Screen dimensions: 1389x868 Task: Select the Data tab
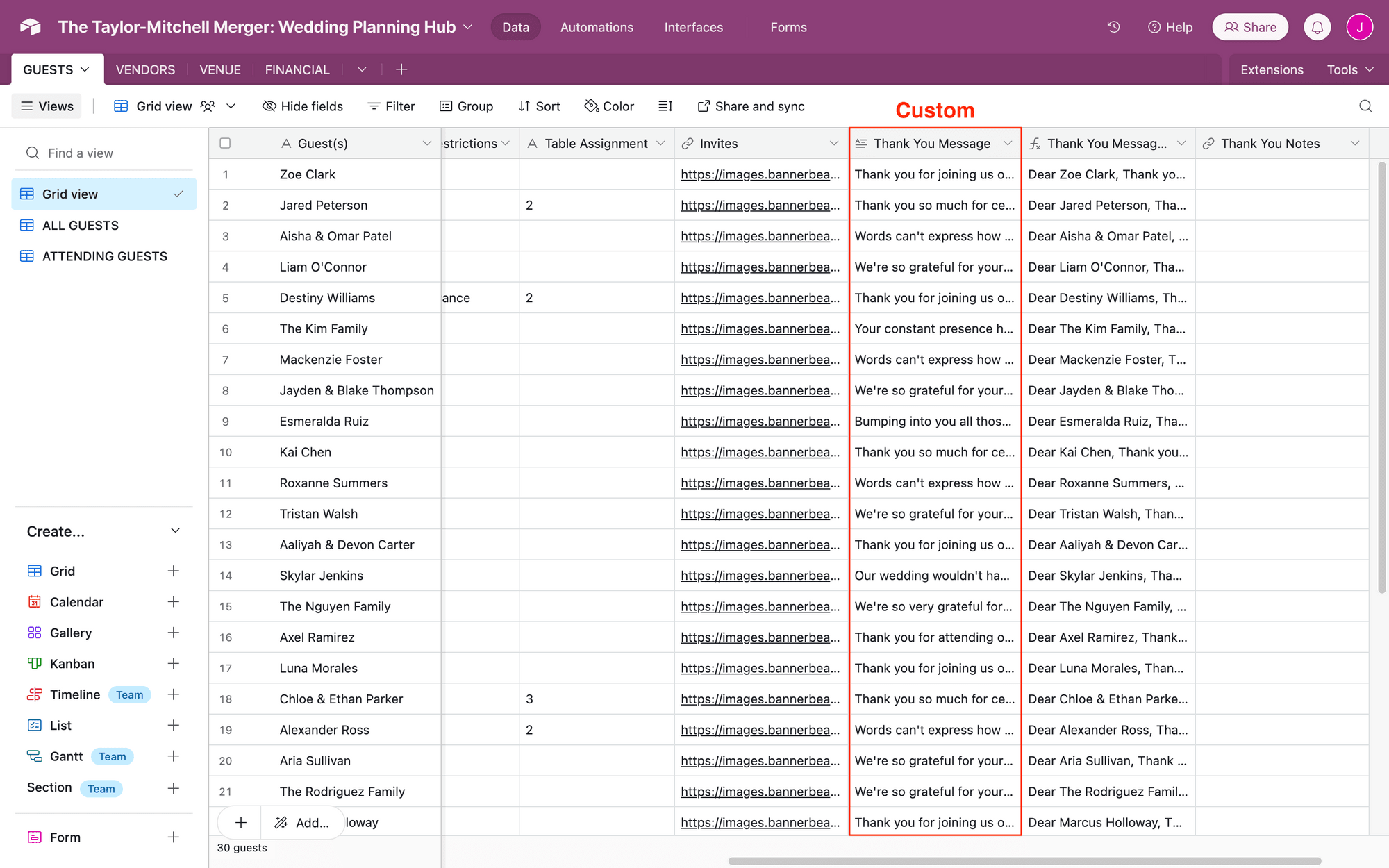point(515,27)
